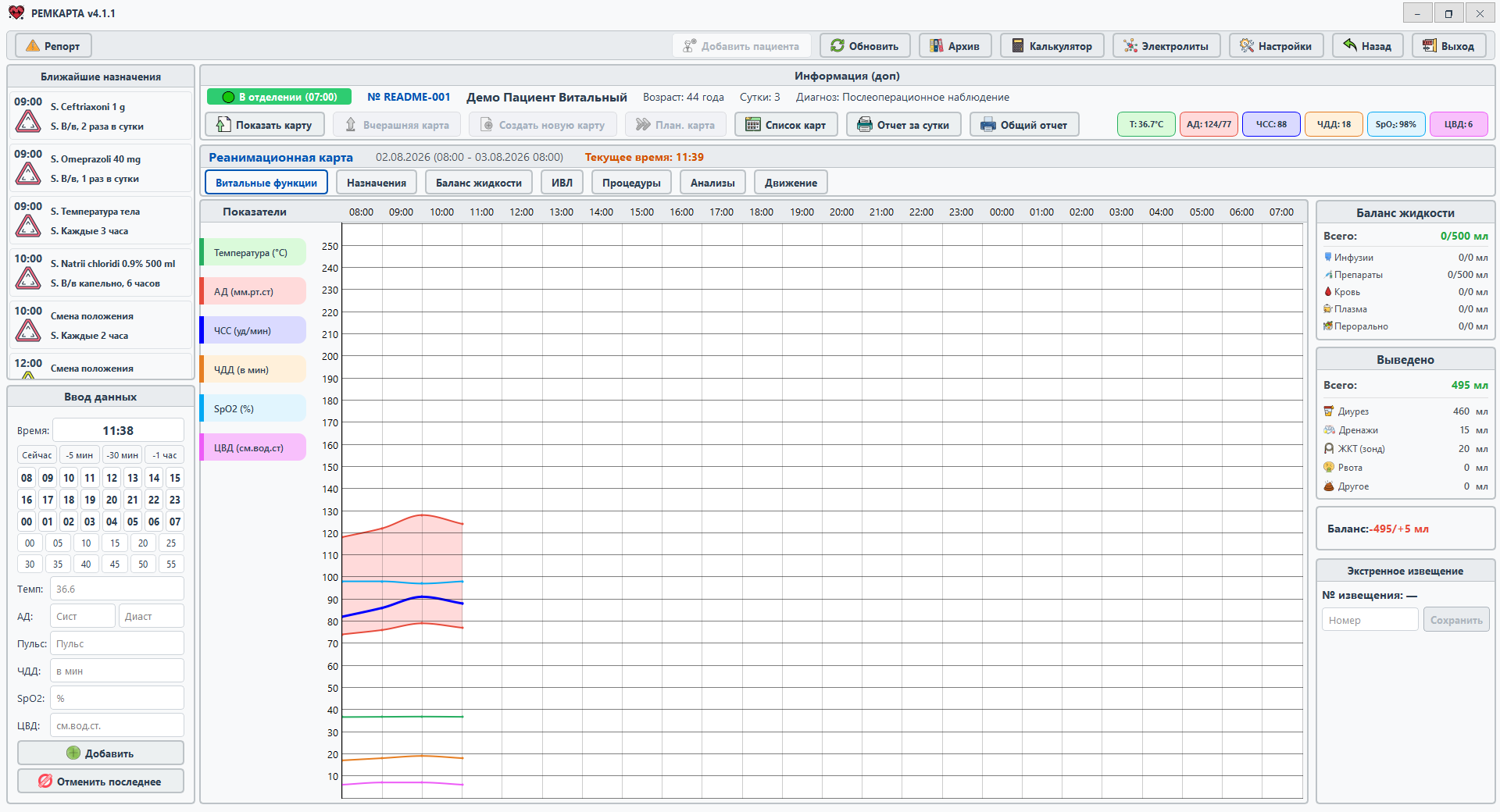Screen dimensions: 1500x812
Task: Click the Список карт calendar icon
Action: point(753,125)
